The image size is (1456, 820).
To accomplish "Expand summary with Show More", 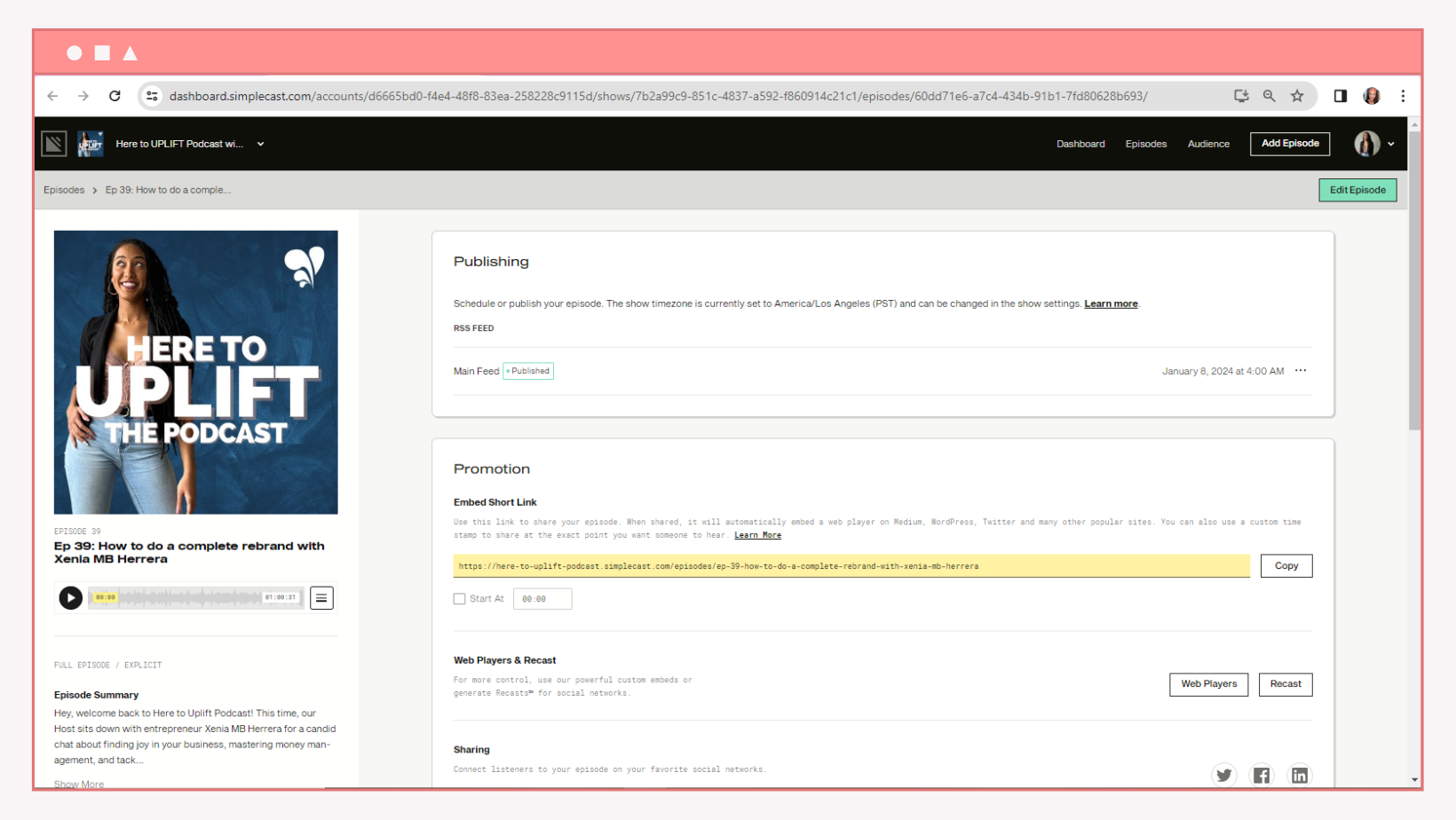I will click(x=79, y=784).
